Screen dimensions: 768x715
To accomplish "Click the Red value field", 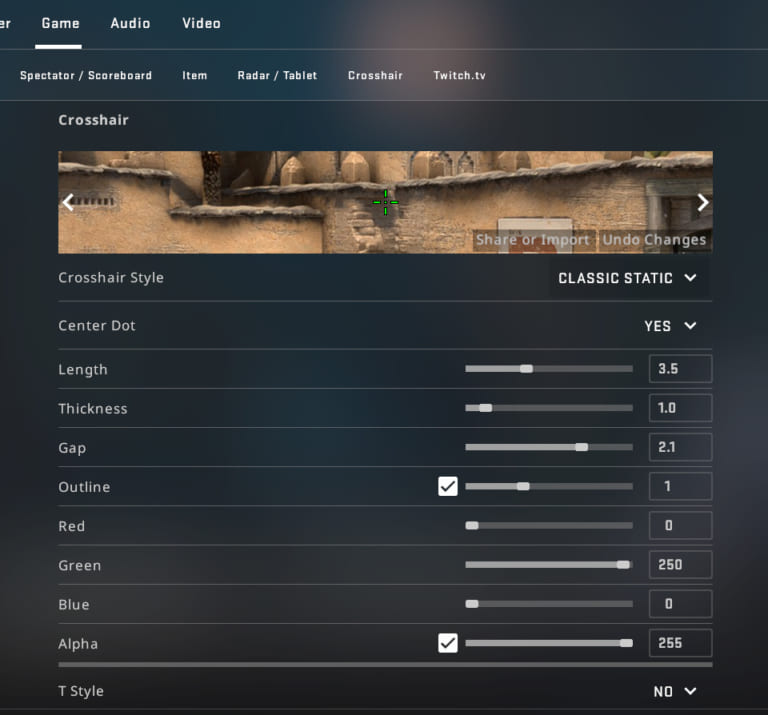I will point(680,525).
